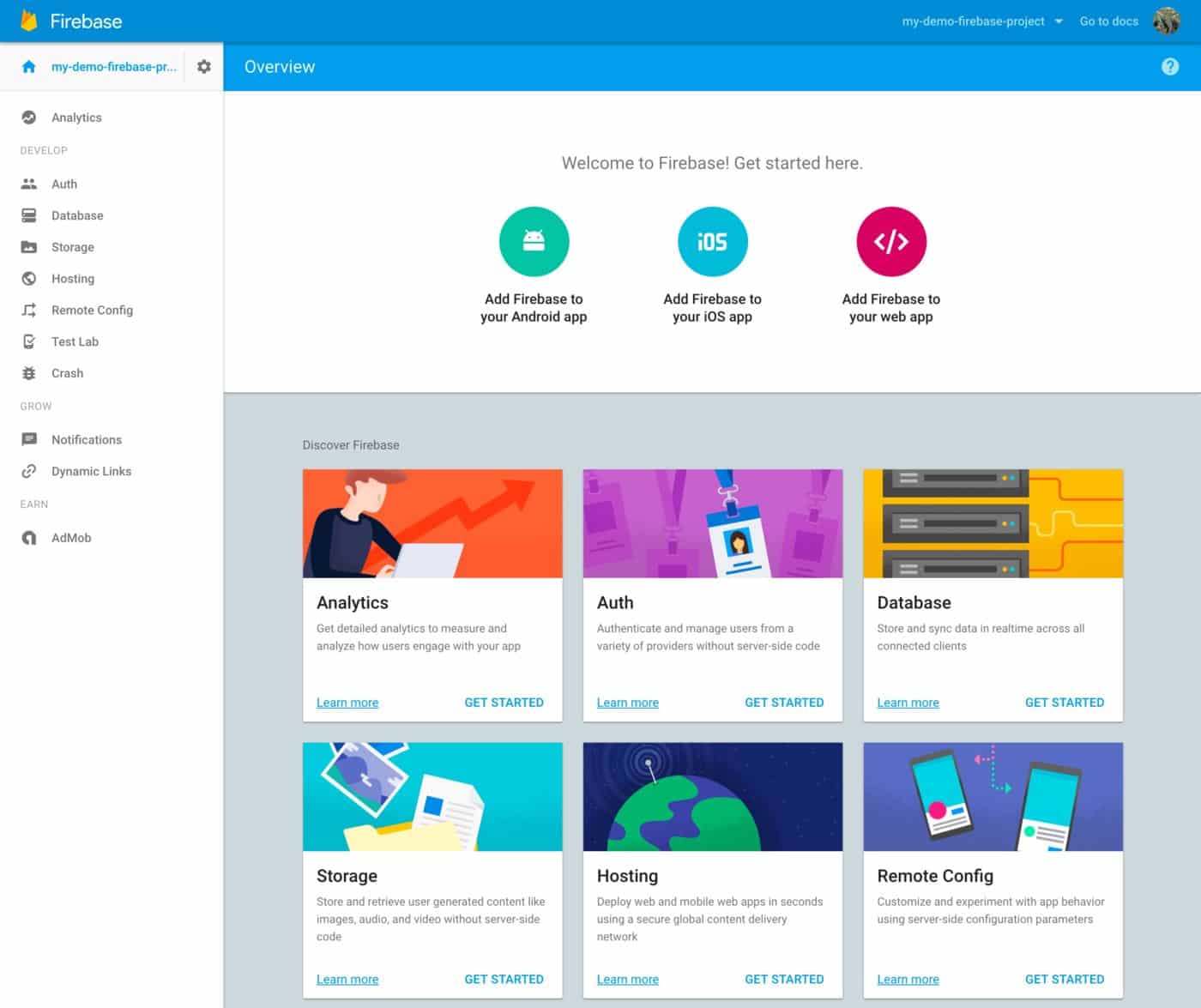
Task: Click the Storage folder icon in sidebar
Action: click(29, 247)
